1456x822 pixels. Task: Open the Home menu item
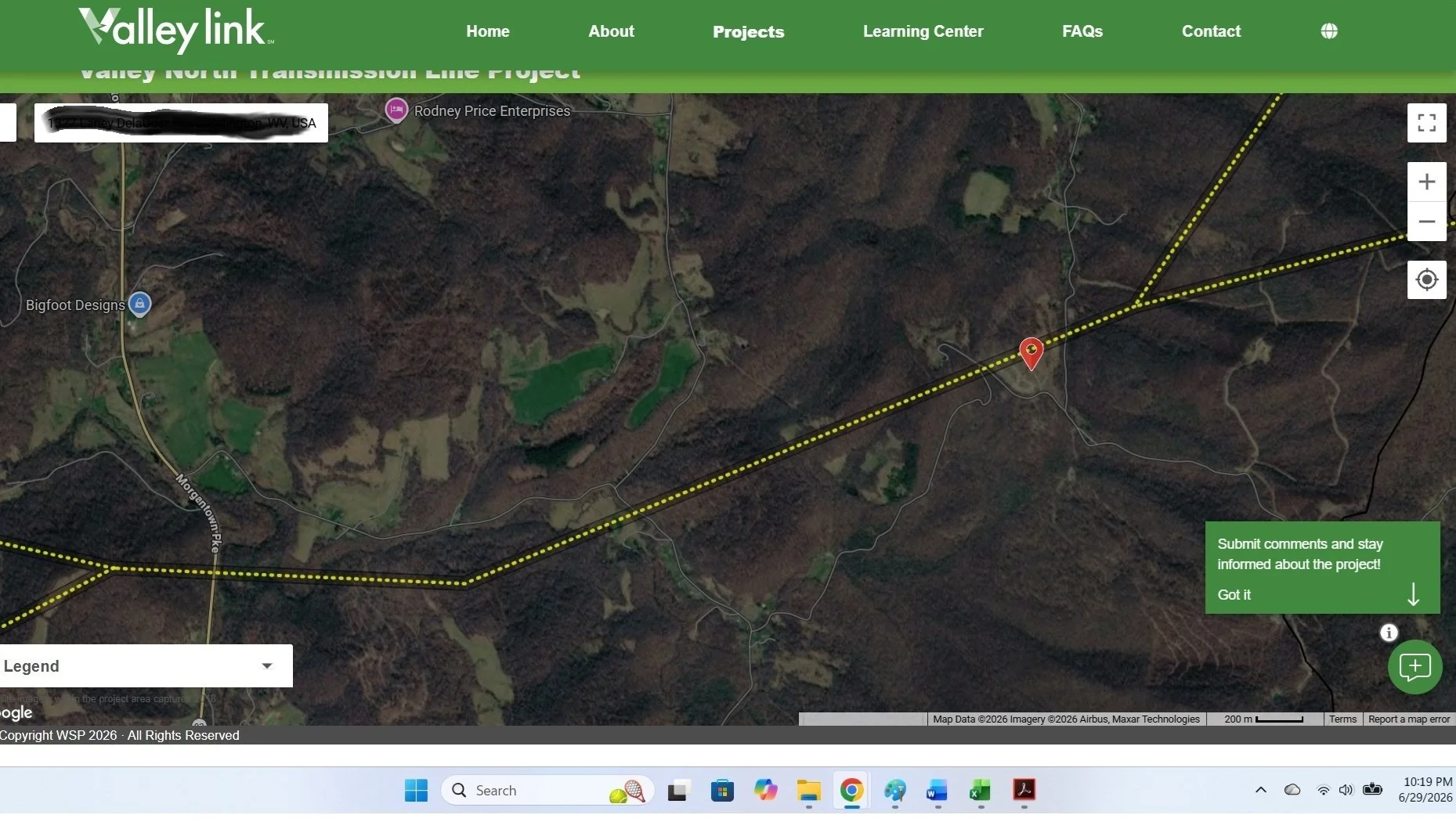tap(487, 31)
